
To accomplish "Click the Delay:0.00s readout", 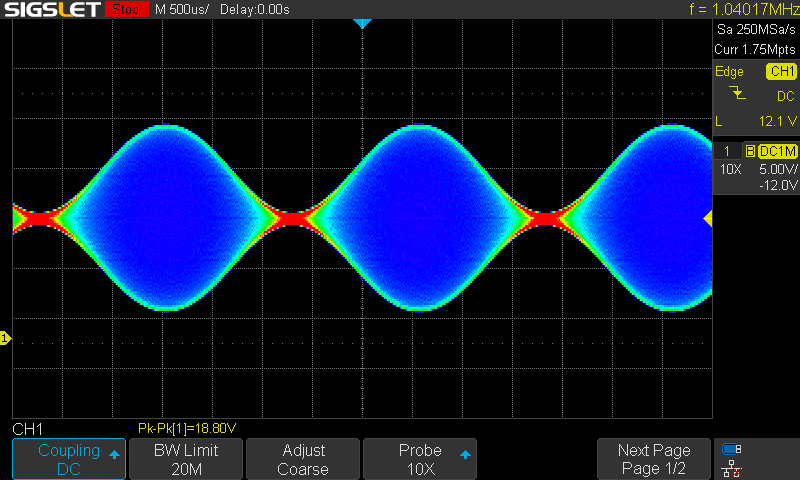I will click(255, 9).
